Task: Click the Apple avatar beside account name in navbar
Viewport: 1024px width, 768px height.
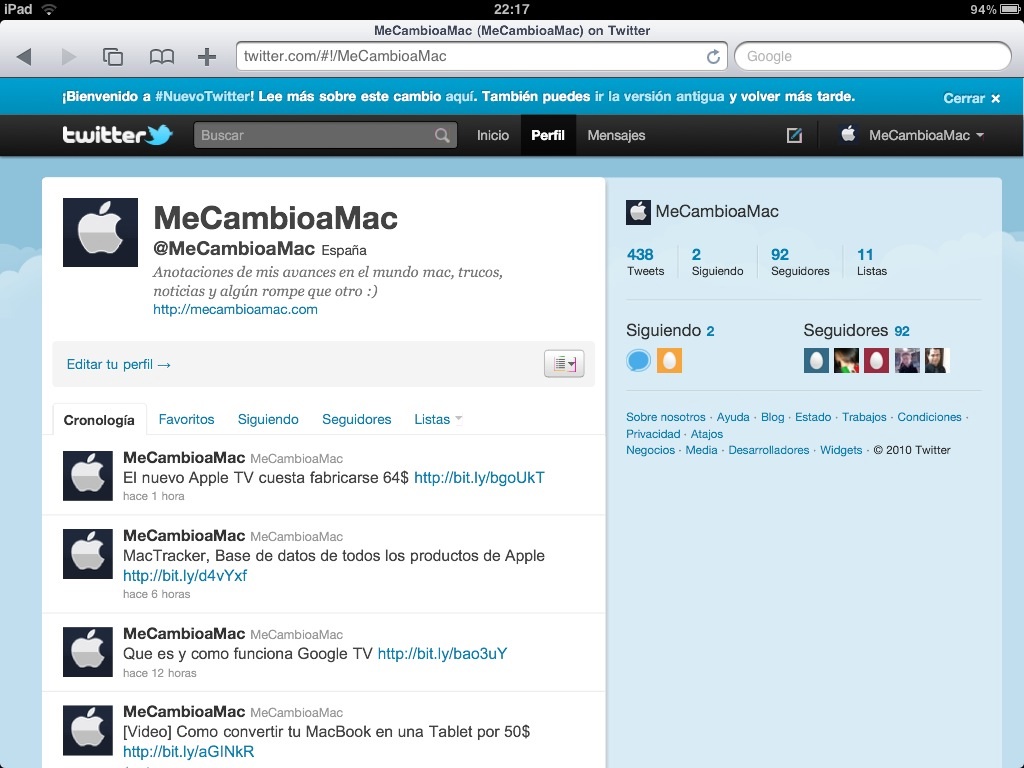Action: coord(848,135)
